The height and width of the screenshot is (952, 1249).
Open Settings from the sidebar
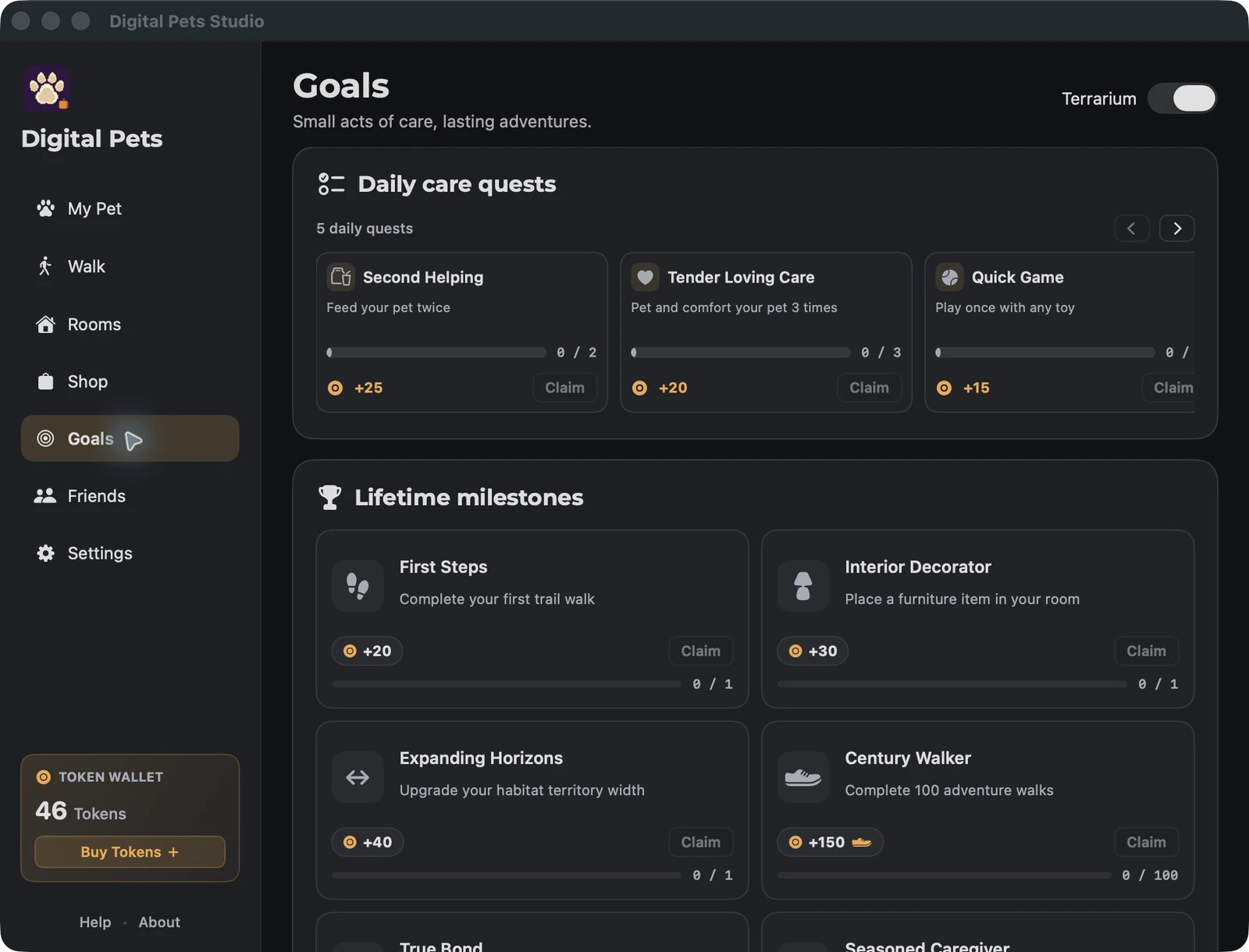pos(130,553)
